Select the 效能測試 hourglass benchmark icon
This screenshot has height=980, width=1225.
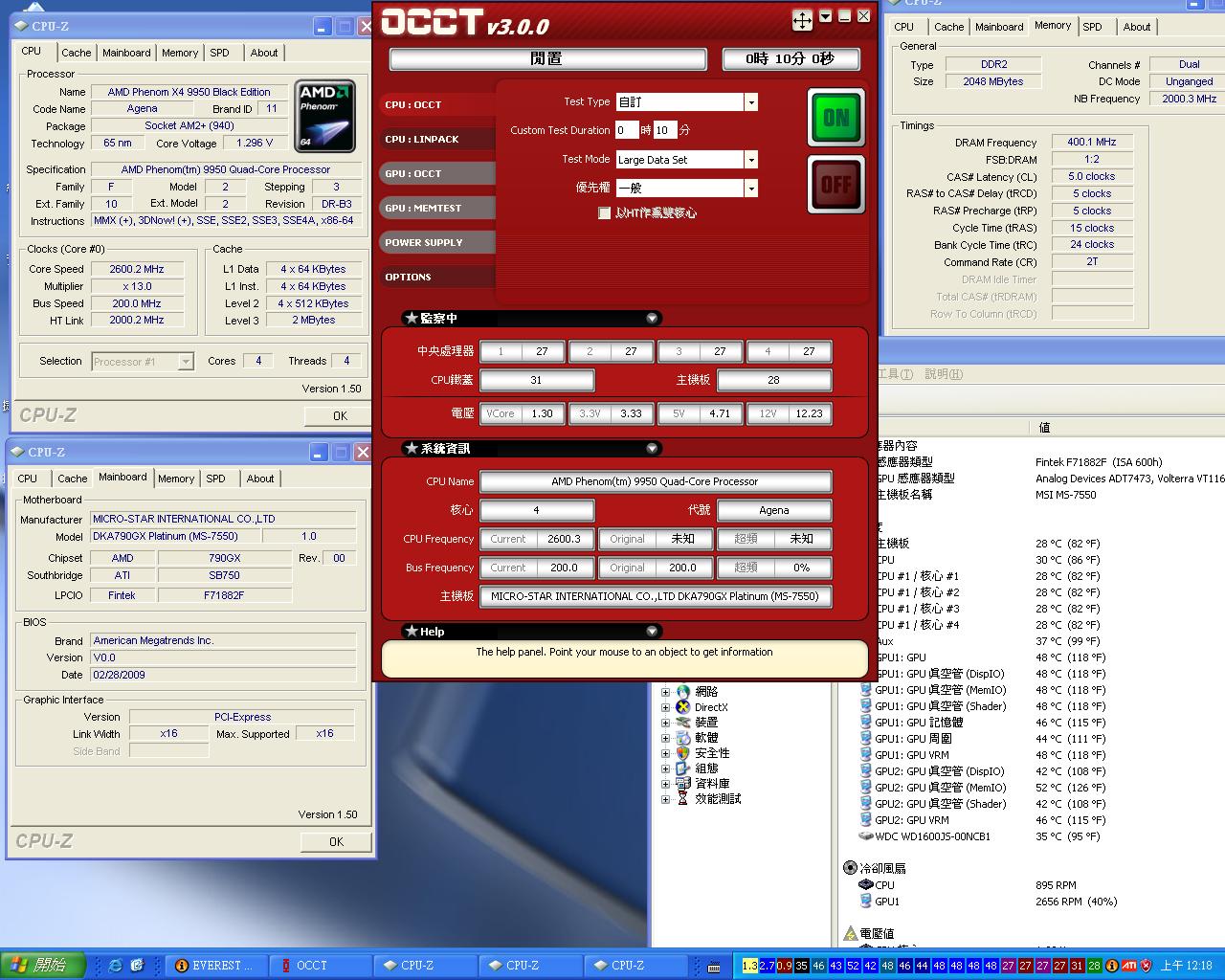coord(683,799)
